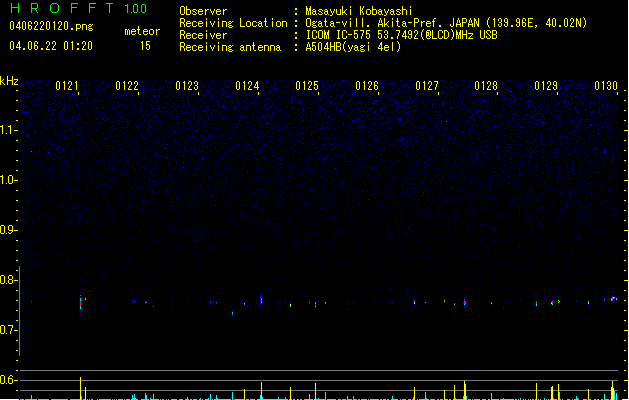This screenshot has height=400, width=629.
Task: Click the meteor echo between 0127 and 0128
Action: [465, 302]
